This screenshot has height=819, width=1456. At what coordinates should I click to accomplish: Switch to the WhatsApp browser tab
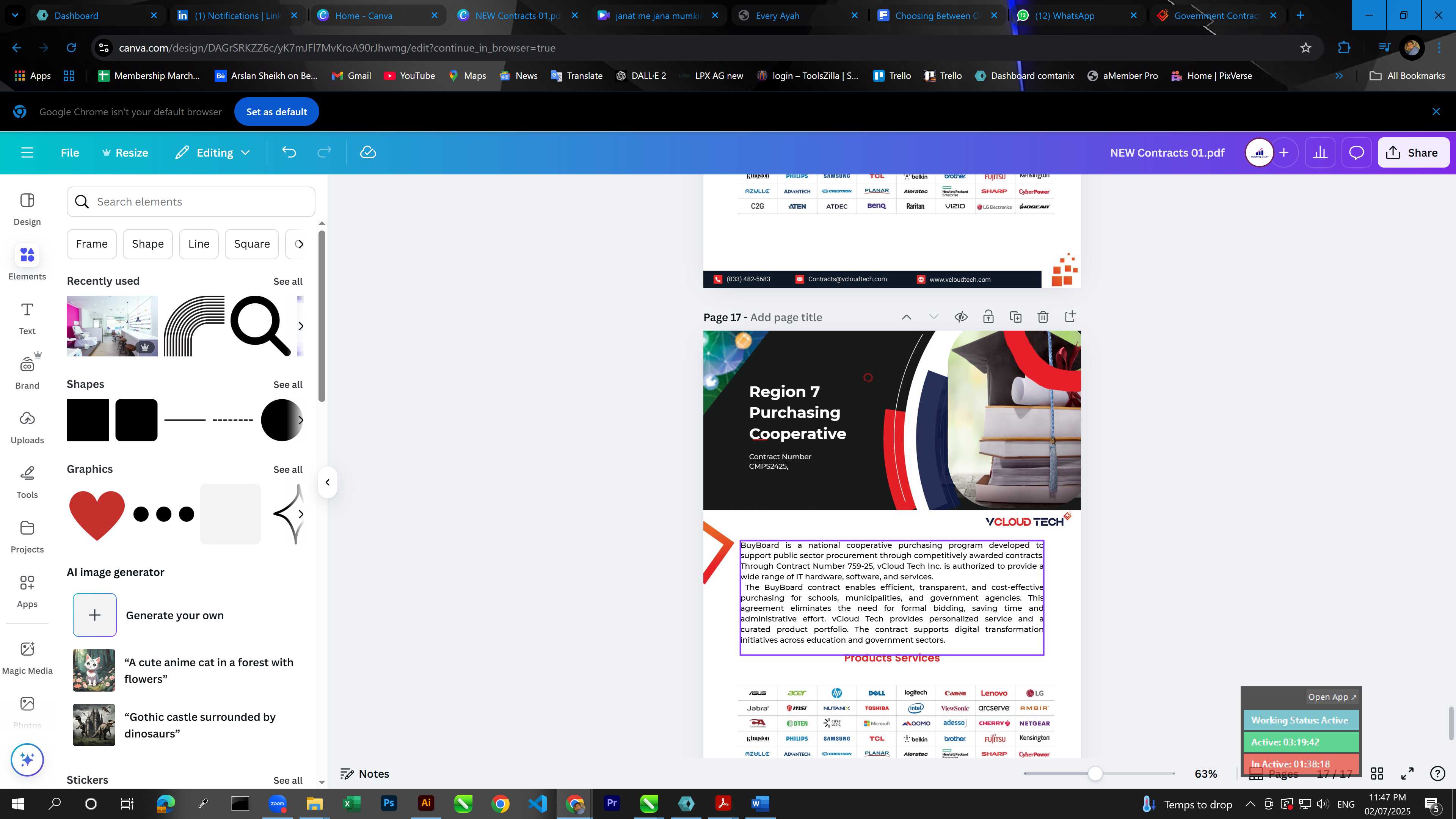(1077, 15)
